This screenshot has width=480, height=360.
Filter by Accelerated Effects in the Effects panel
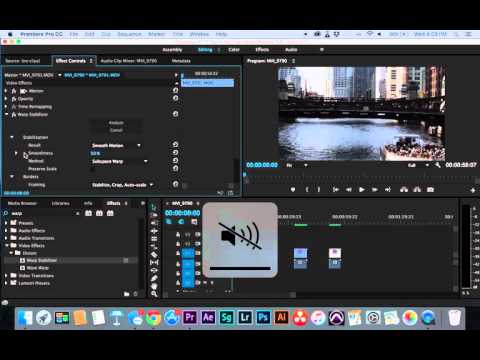click(88, 213)
